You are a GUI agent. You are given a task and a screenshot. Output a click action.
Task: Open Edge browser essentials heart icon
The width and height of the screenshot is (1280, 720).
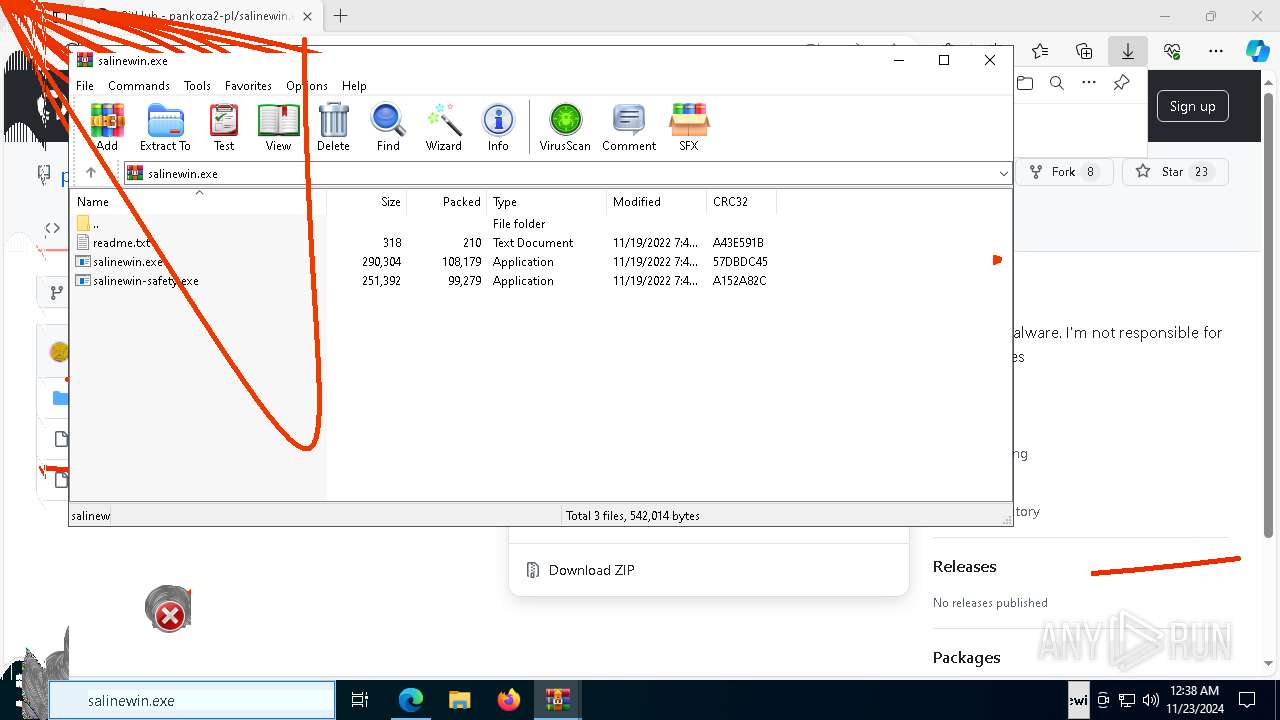click(1172, 51)
